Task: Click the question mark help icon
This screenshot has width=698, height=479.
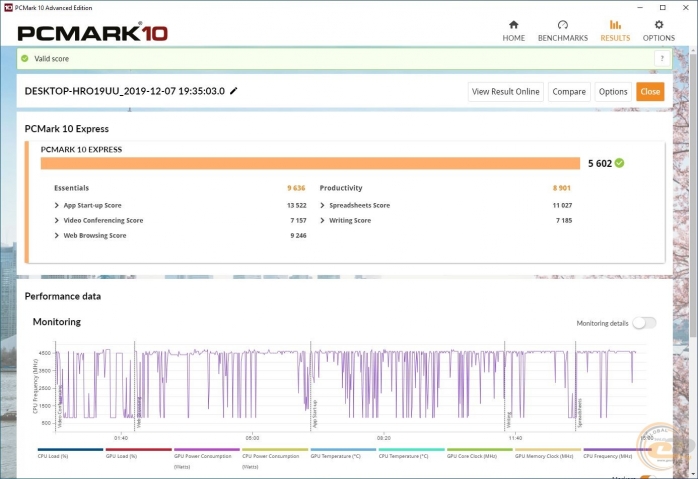Action: tap(662, 58)
